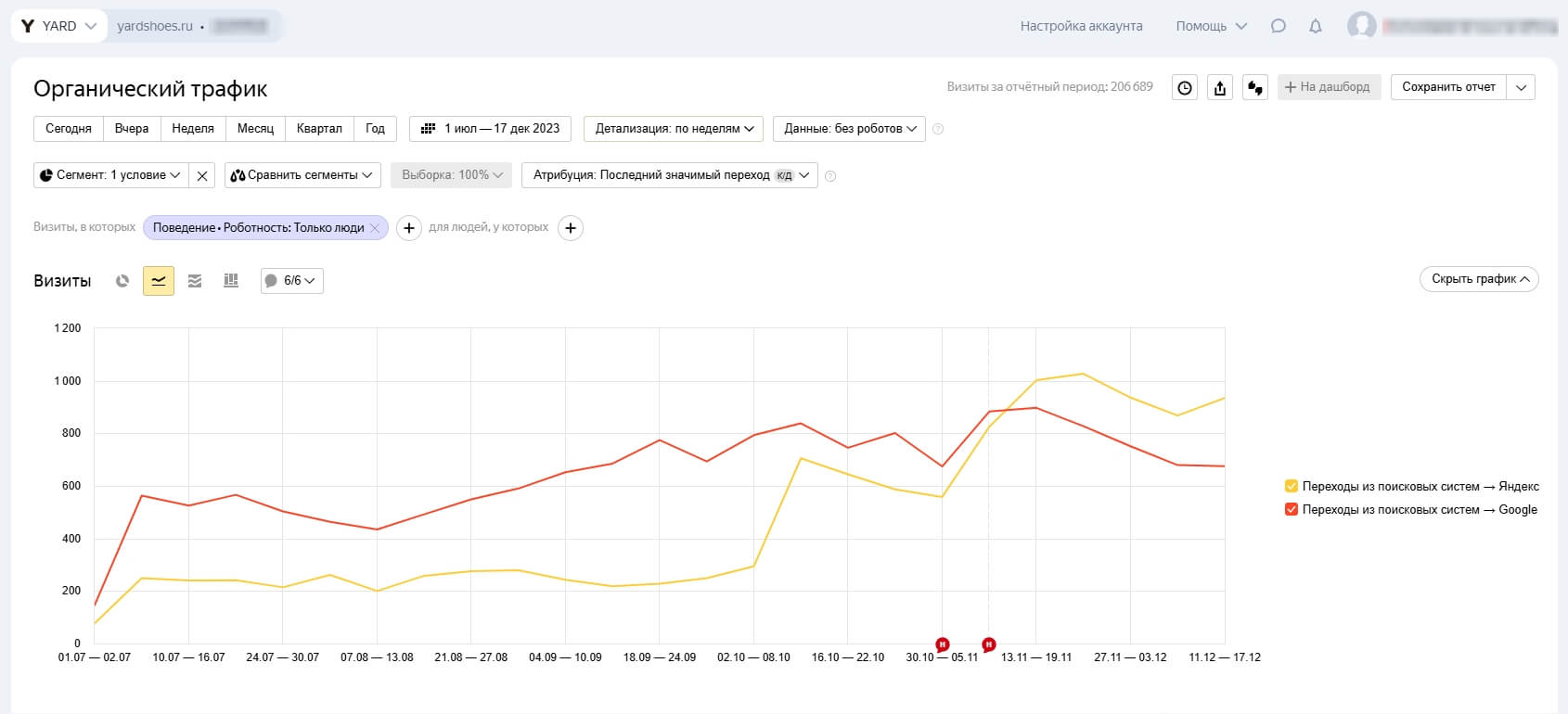Click the first red annotation marker on timeline
The image size is (1568, 714).
[x=942, y=644]
